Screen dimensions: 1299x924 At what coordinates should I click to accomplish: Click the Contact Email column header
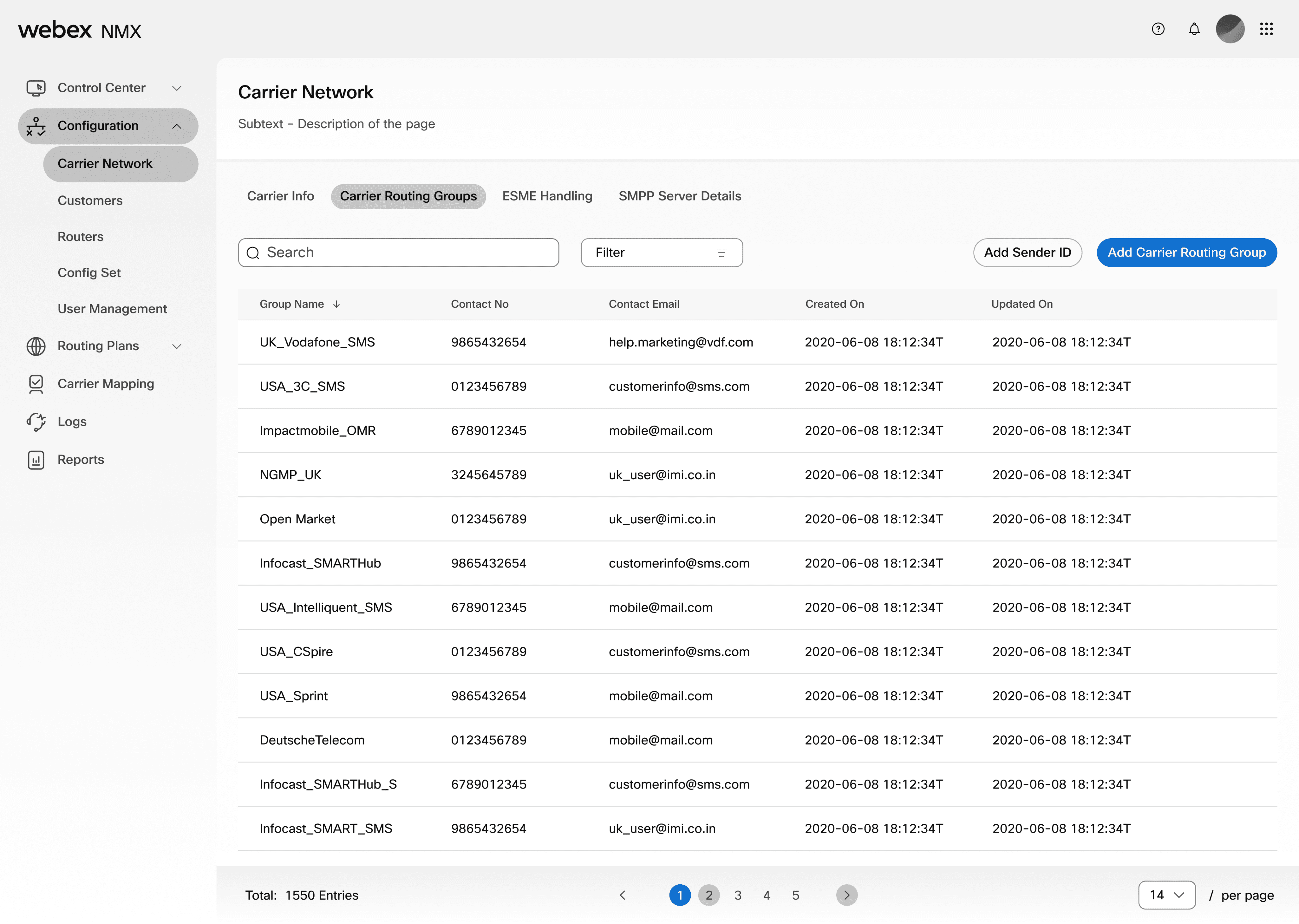(x=644, y=305)
